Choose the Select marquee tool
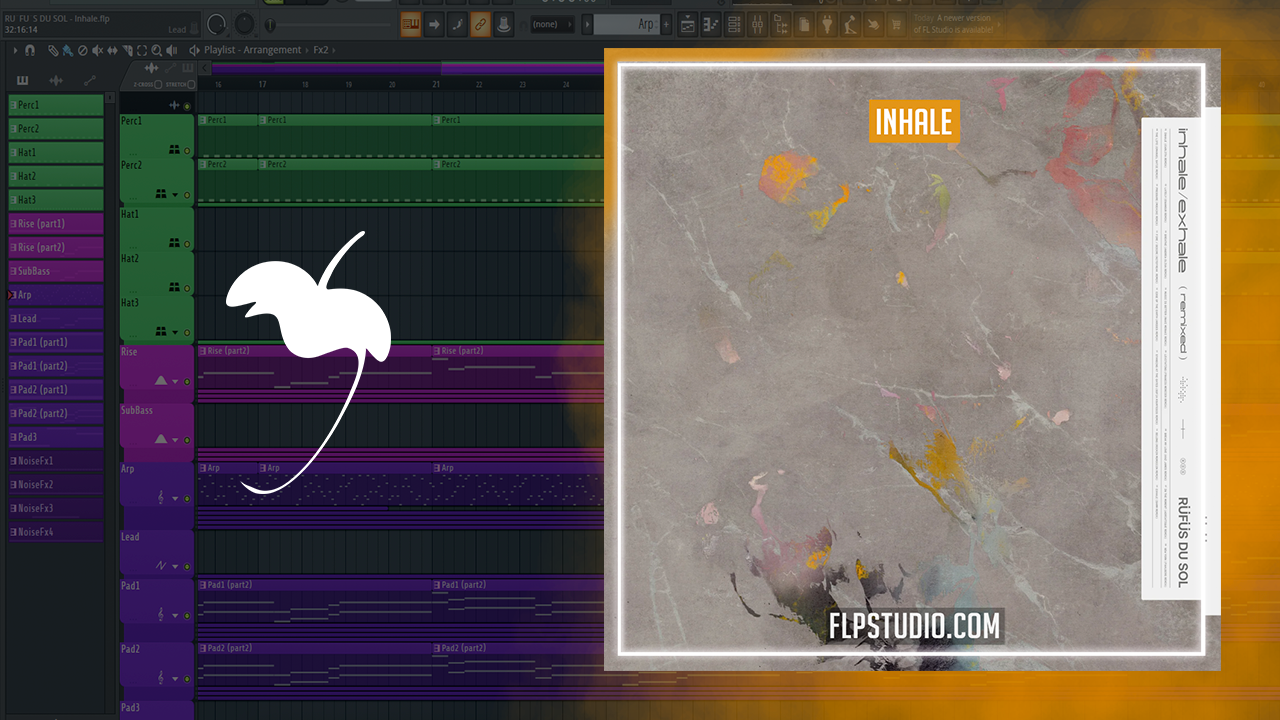Screen dimensions: 1280x720 [142, 50]
